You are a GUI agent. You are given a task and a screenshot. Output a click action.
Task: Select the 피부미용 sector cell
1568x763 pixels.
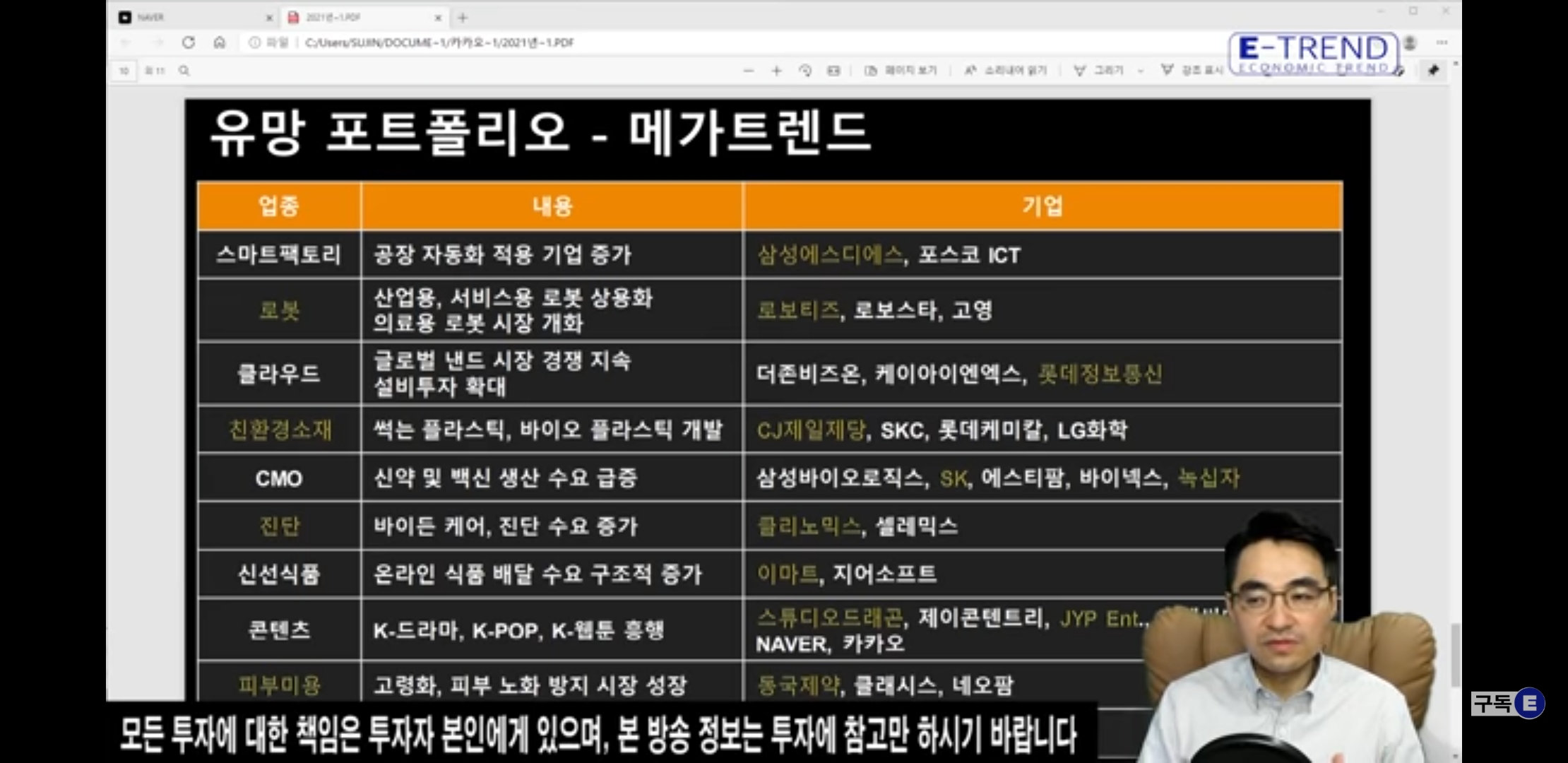[280, 685]
